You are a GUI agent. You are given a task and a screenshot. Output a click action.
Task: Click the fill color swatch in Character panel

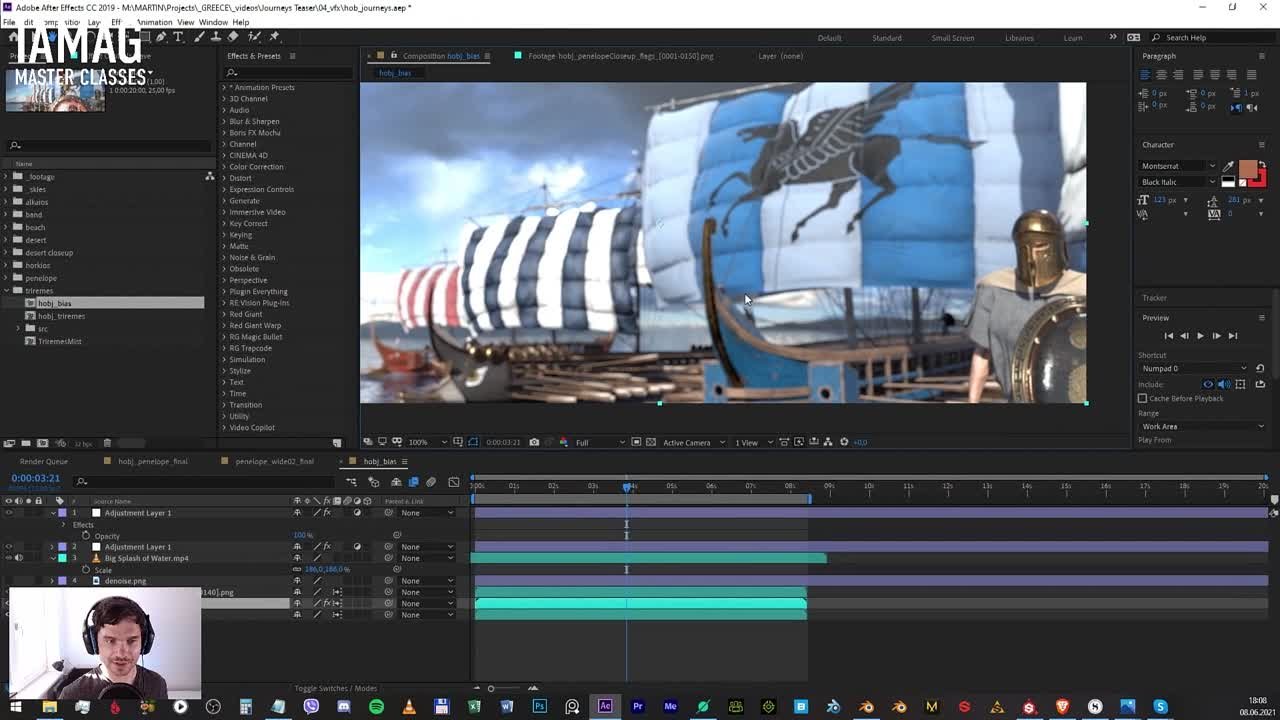pyautogui.click(x=1247, y=169)
